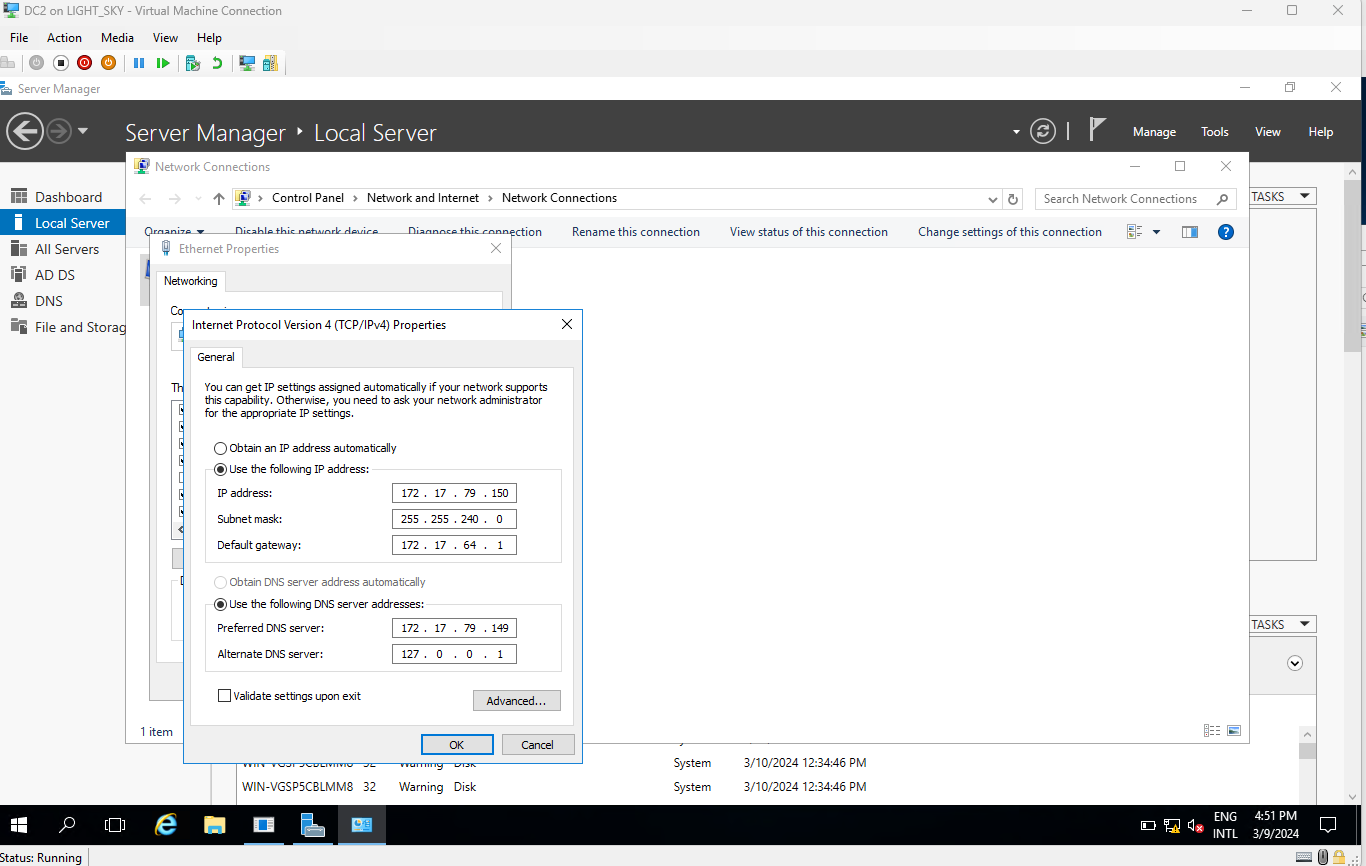Click the Alternate DNS server field
This screenshot has height=866, width=1366.
pyautogui.click(x=455, y=654)
